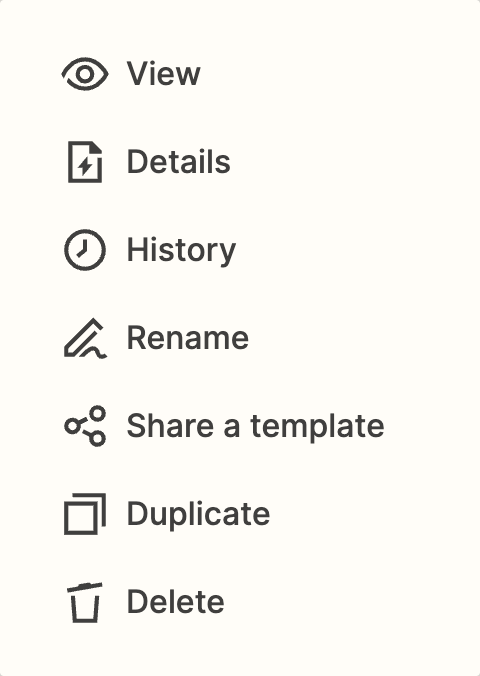This screenshot has height=676, width=480.
Task: Click the "Rename" text label
Action: tap(188, 338)
